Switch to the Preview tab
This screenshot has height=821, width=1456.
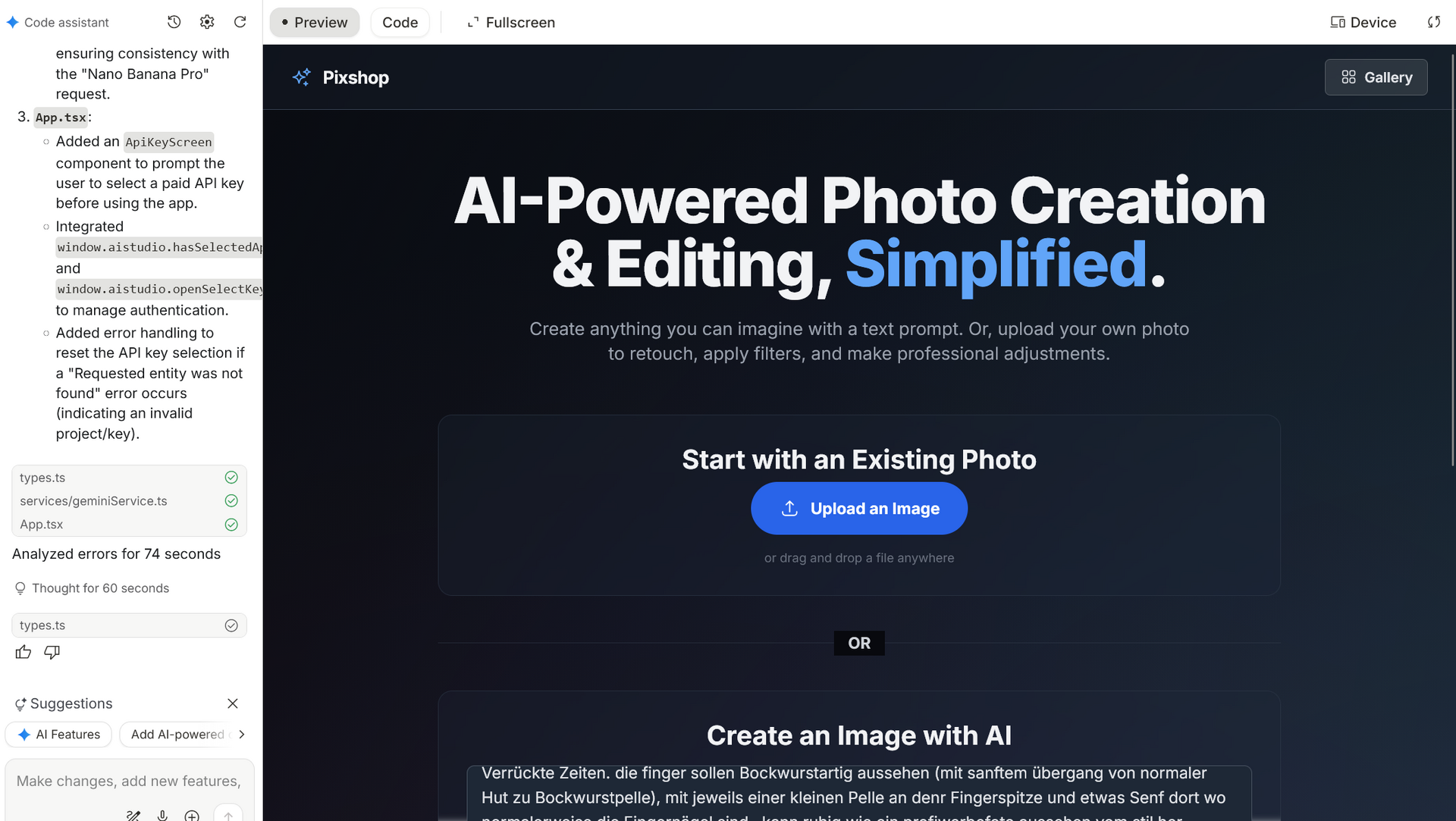pos(314,22)
